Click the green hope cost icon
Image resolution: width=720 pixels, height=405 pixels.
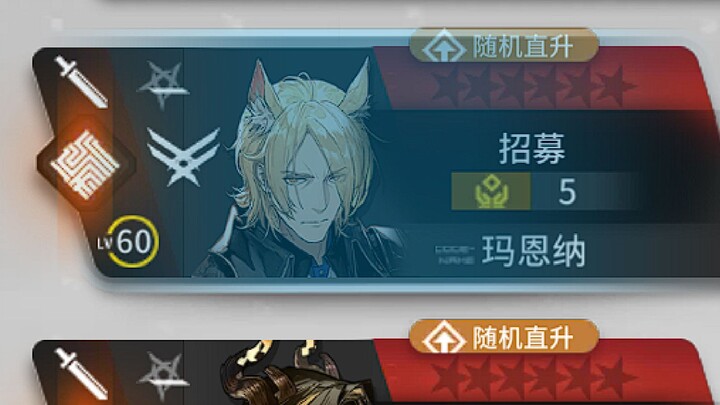click(491, 191)
